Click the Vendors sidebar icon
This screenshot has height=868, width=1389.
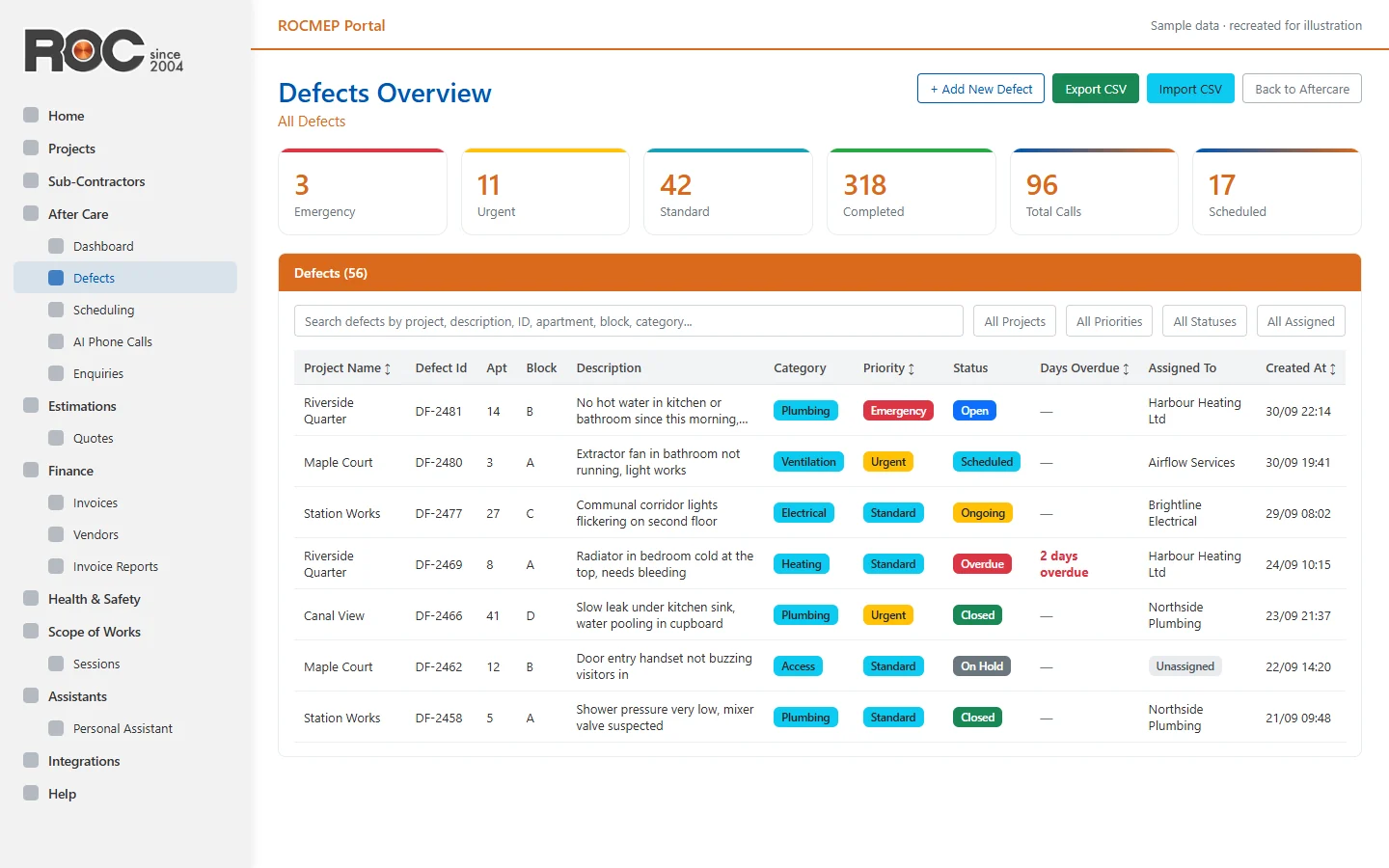coord(56,534)
